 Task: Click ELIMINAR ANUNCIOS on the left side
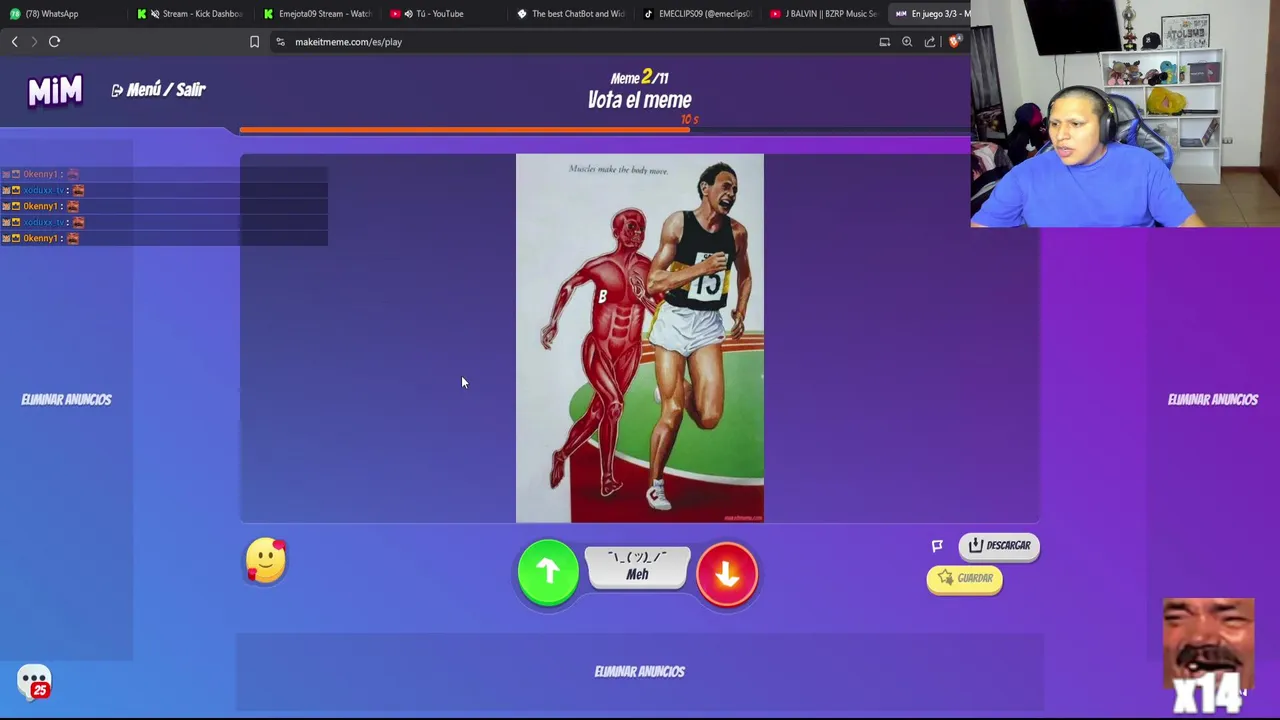pyautogui.click(x=66, y=399)
